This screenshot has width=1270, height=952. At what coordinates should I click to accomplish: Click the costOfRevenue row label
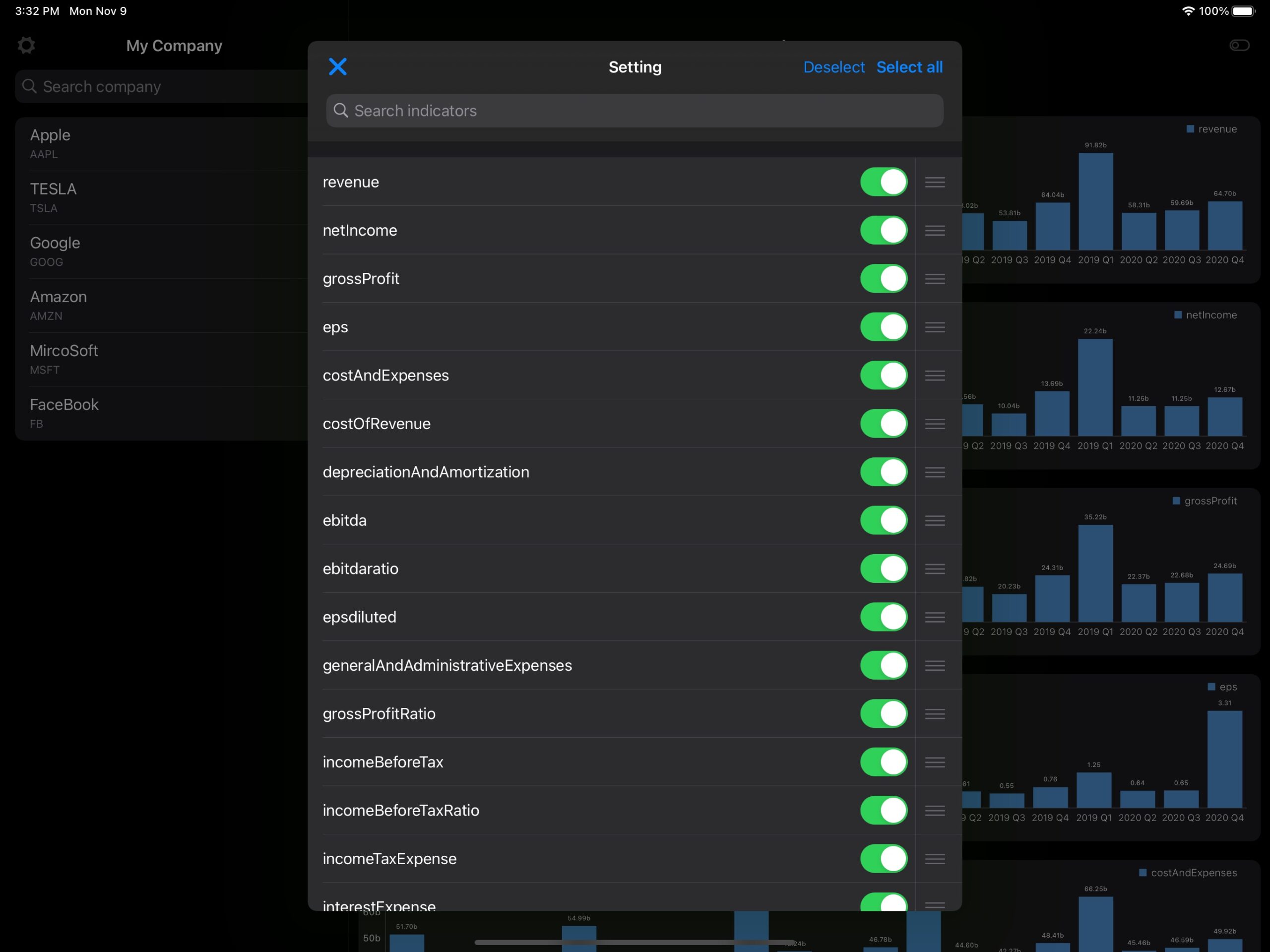377,424
